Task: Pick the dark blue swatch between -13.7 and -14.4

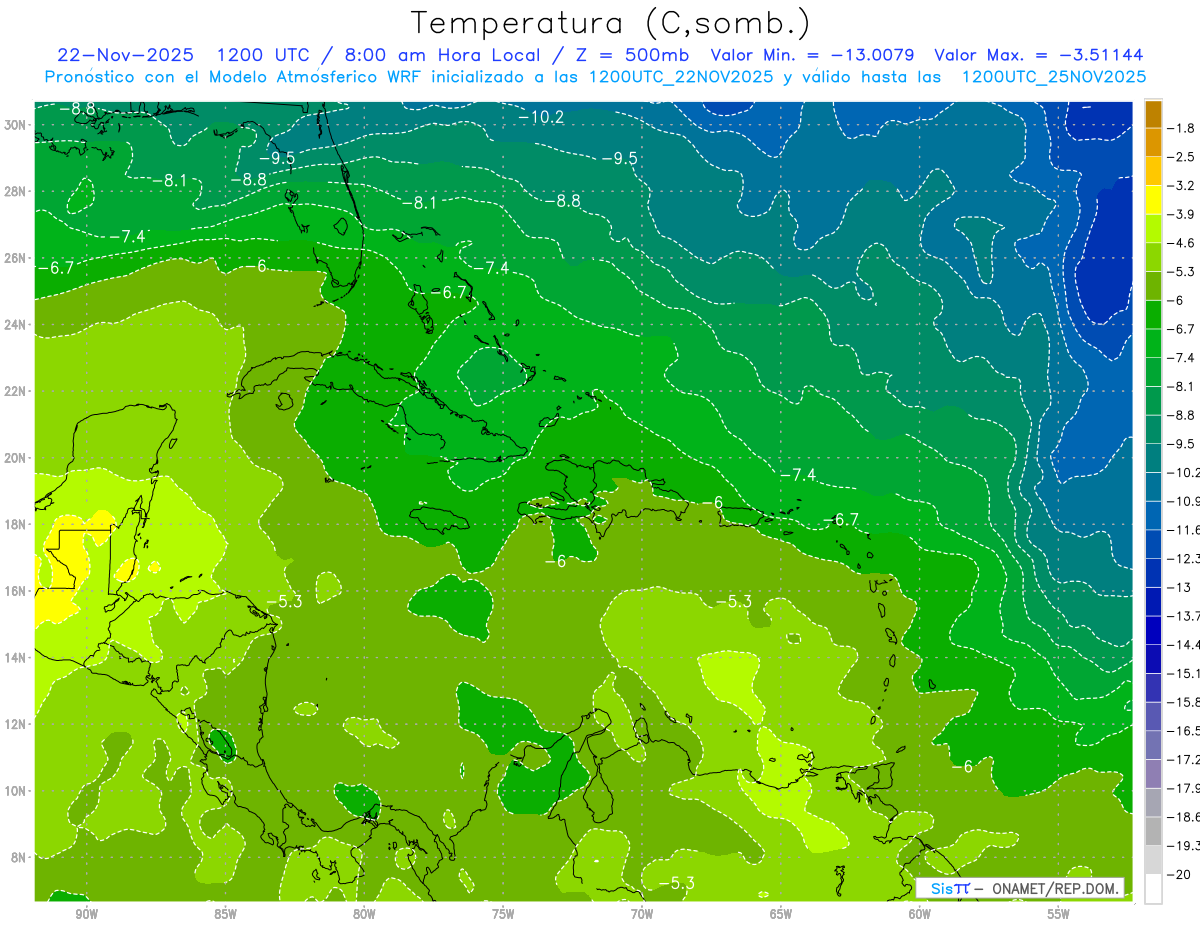Action: (x=1153, y=630)
